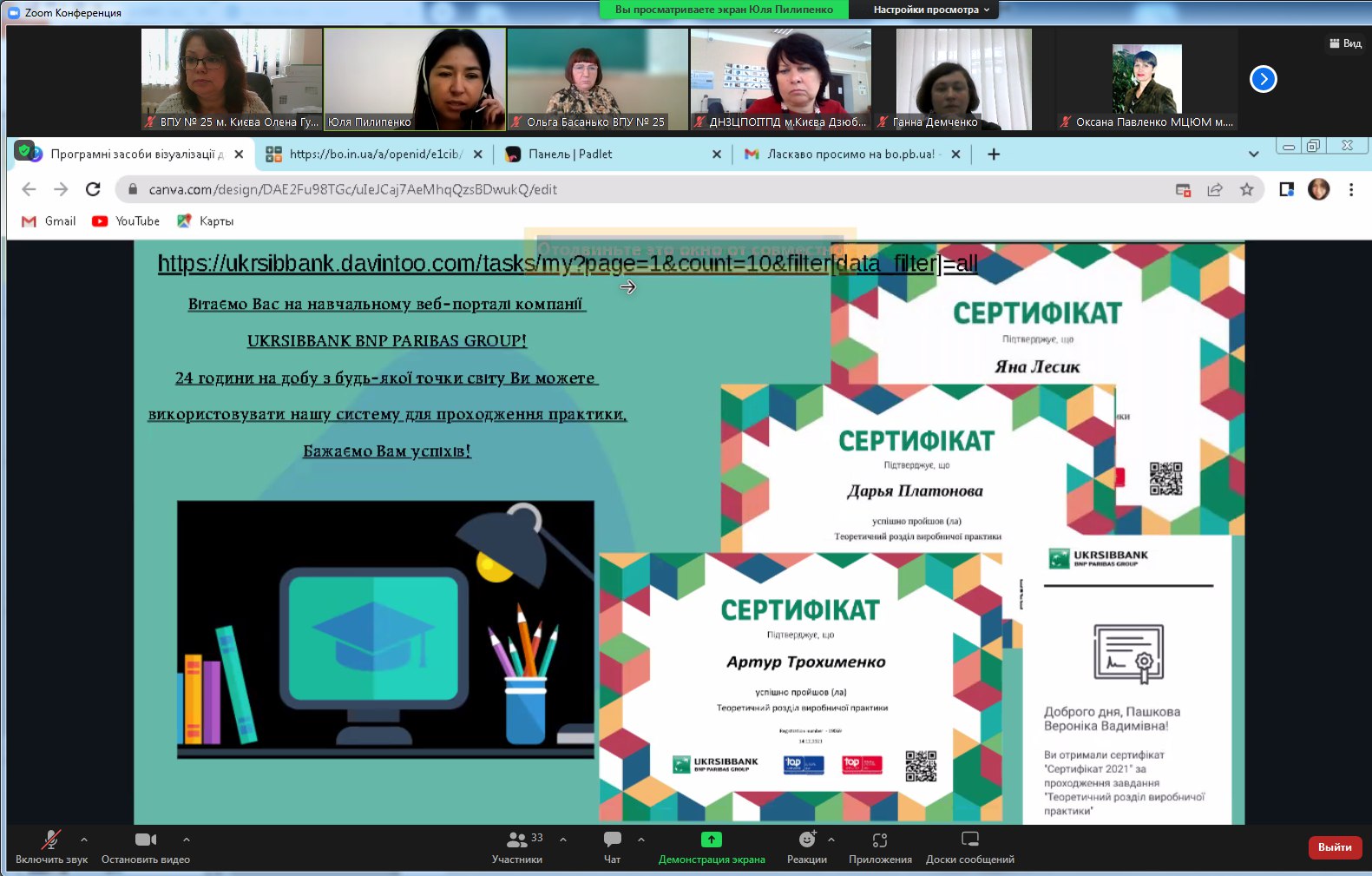Toggle the Chrome side panel

tap(1286, 189)
